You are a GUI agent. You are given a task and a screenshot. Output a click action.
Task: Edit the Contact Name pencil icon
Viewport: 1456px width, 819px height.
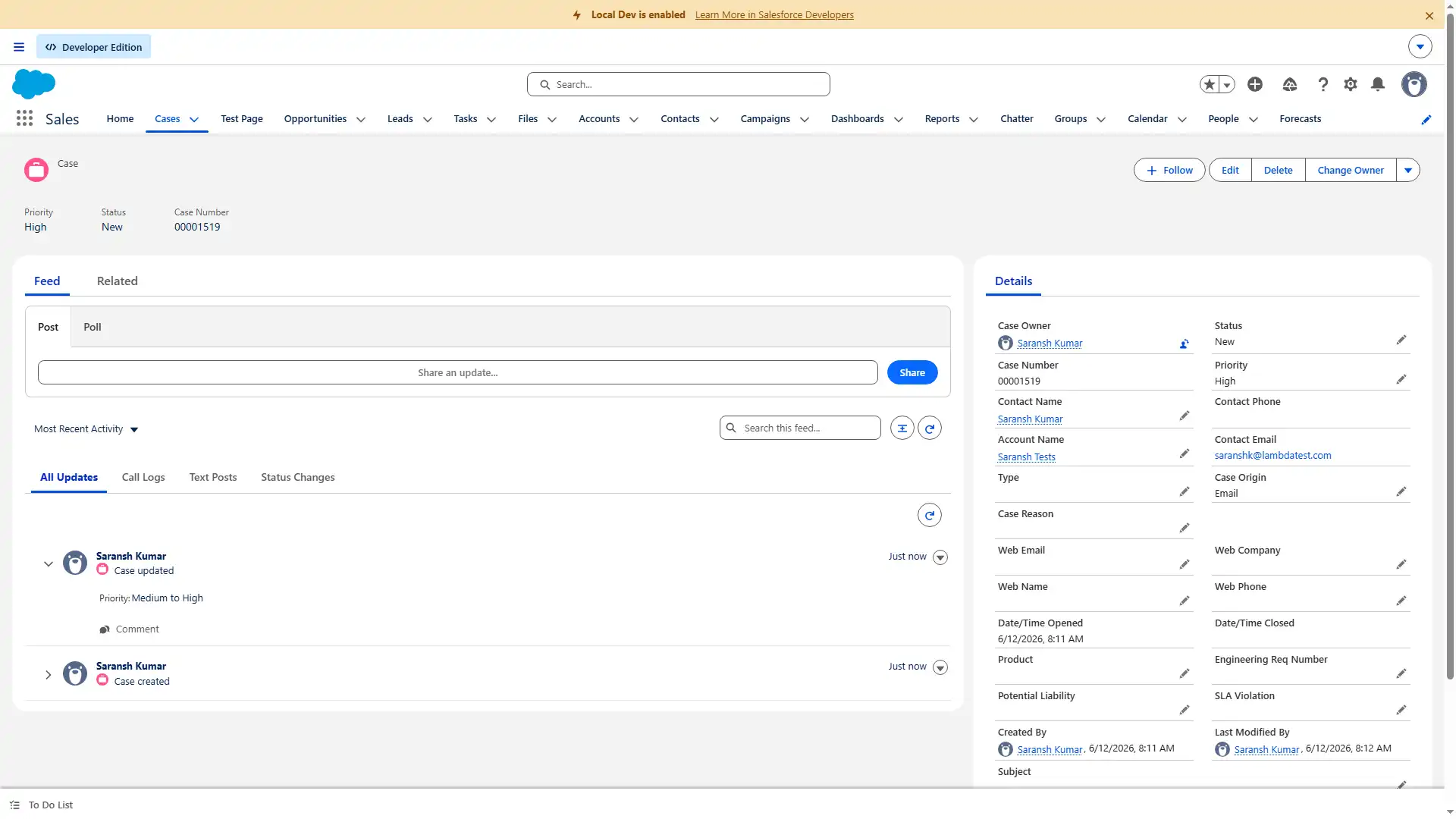pyautogui.click(x=1185, y=416)
